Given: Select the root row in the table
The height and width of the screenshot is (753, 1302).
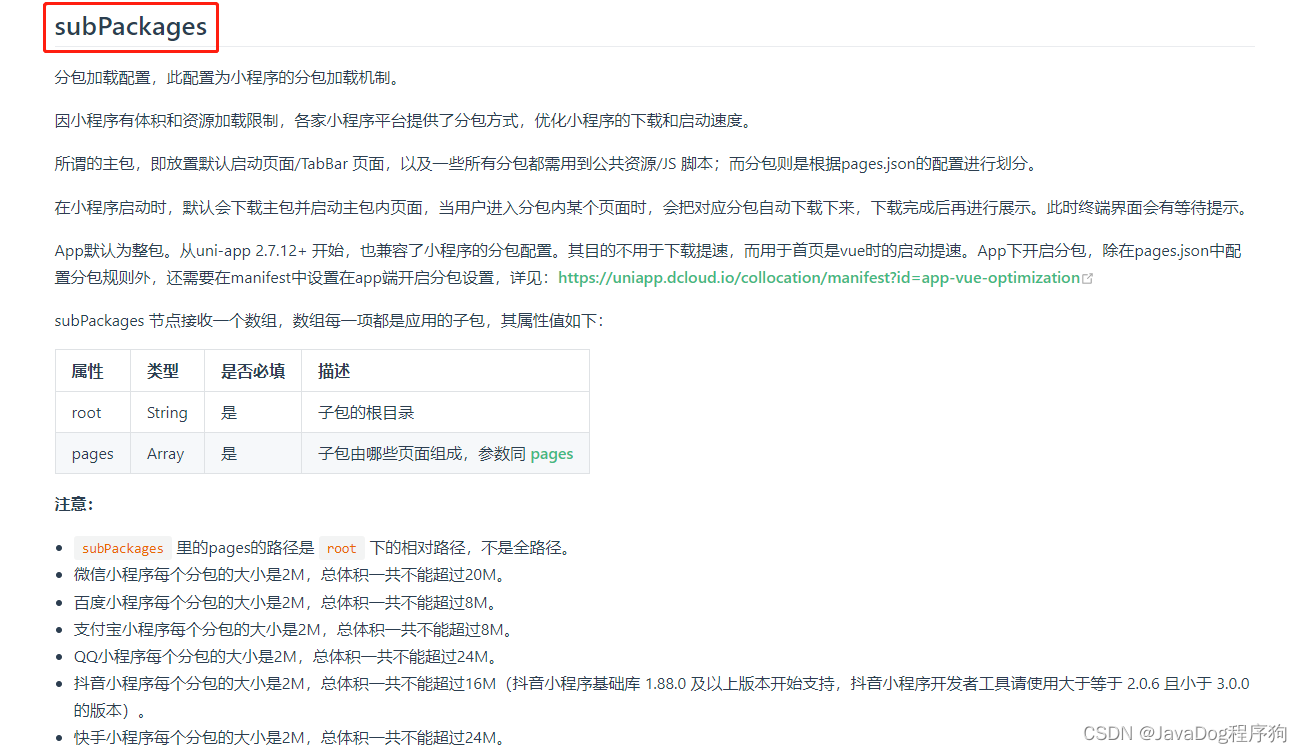Looking at the screenshot, I should pos(87,412).
